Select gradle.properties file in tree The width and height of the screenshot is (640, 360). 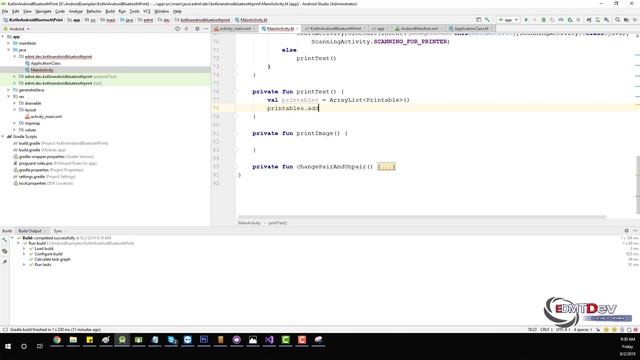pos(33,170)
